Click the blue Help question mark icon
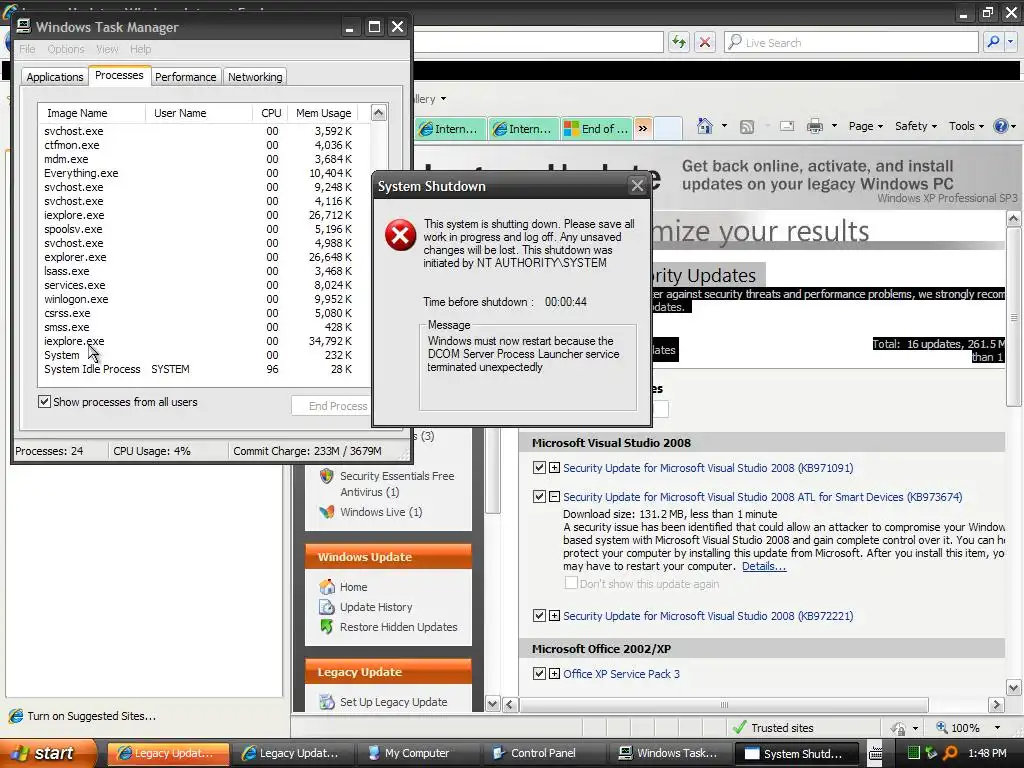 point(1000,126)
